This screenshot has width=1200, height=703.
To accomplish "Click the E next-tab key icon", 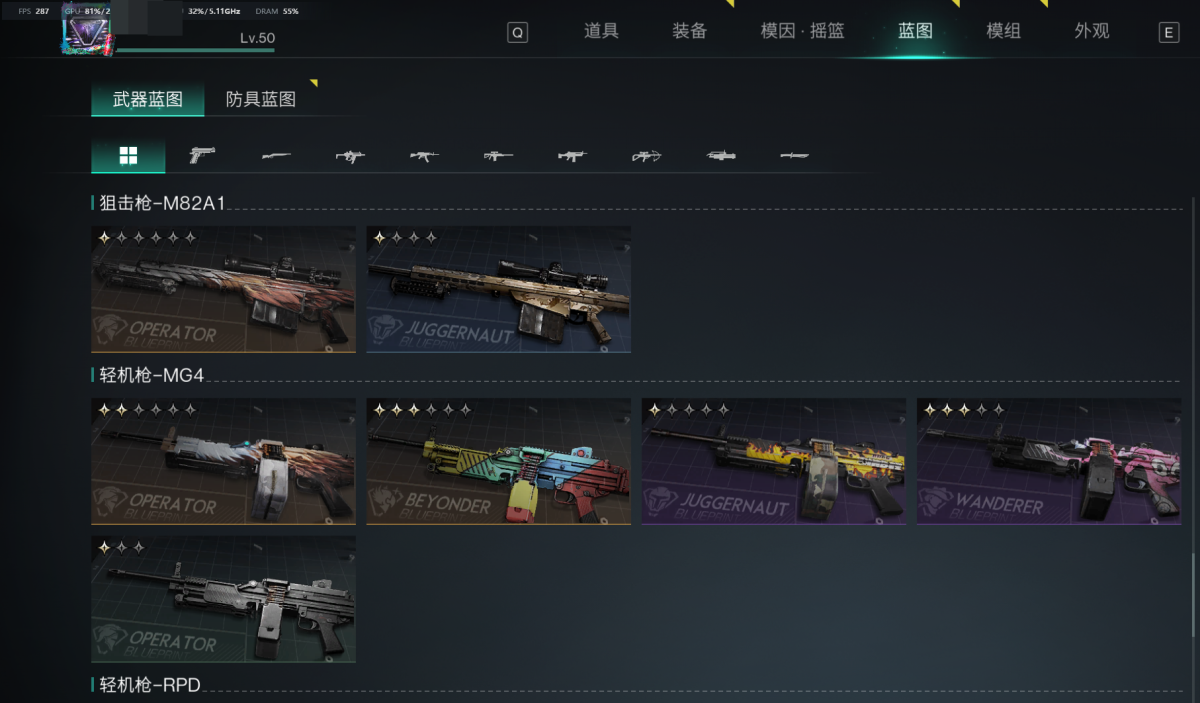I will pyautogui.click(x=1168, y=32).
